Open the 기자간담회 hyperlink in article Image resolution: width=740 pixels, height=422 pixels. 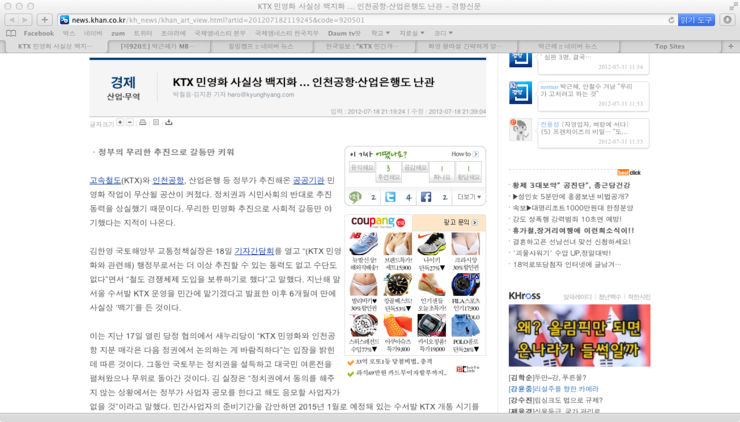254,251
